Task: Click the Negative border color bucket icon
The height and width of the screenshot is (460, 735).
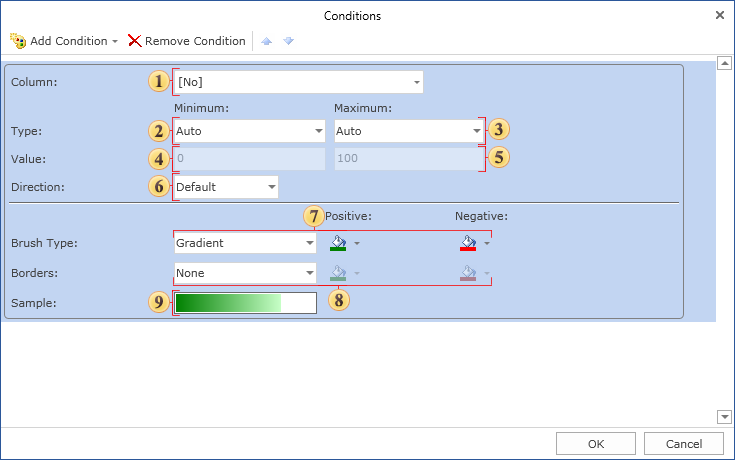Action: (x=468, y=272)
